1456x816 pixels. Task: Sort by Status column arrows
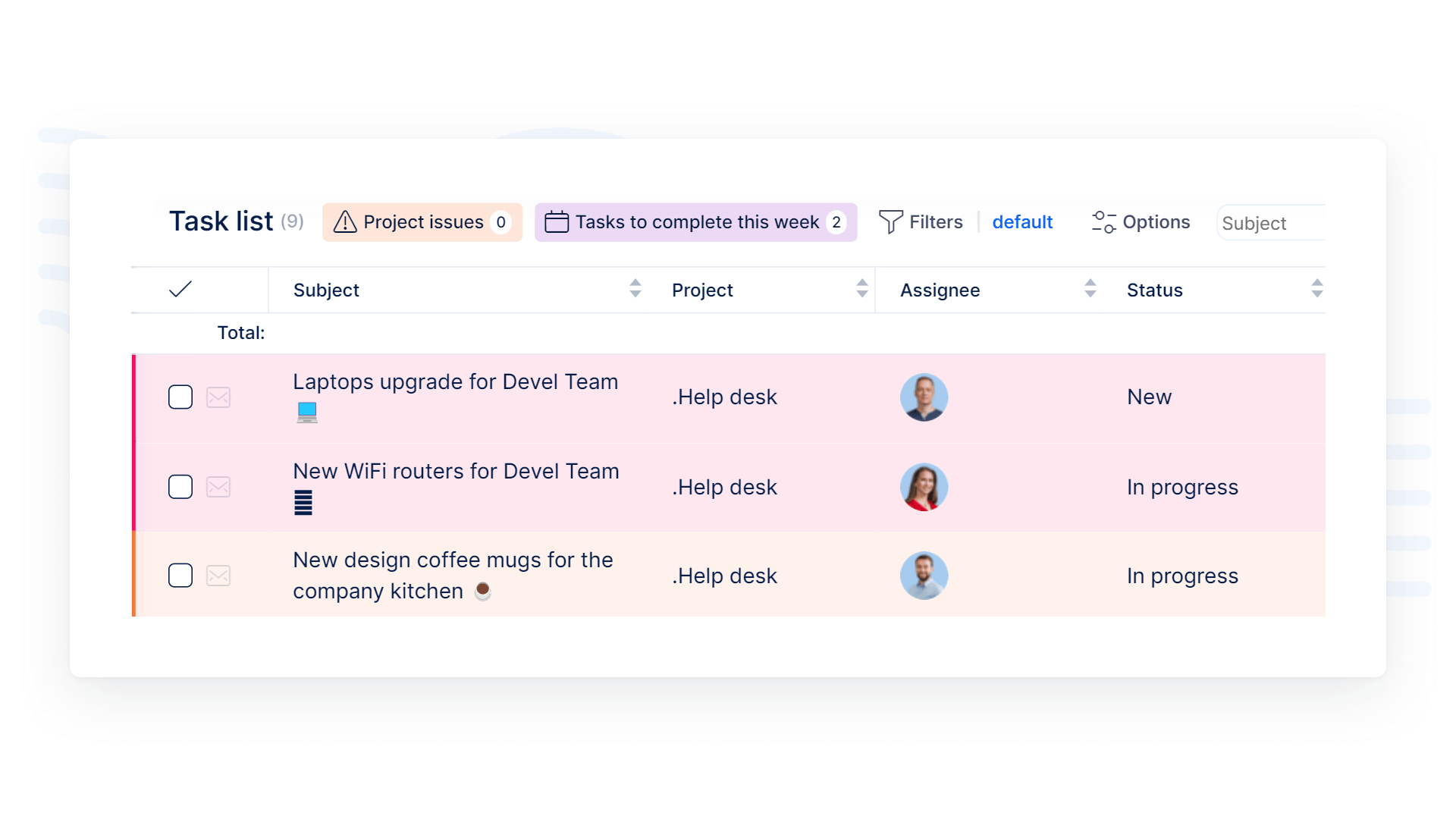point(1317,289)
